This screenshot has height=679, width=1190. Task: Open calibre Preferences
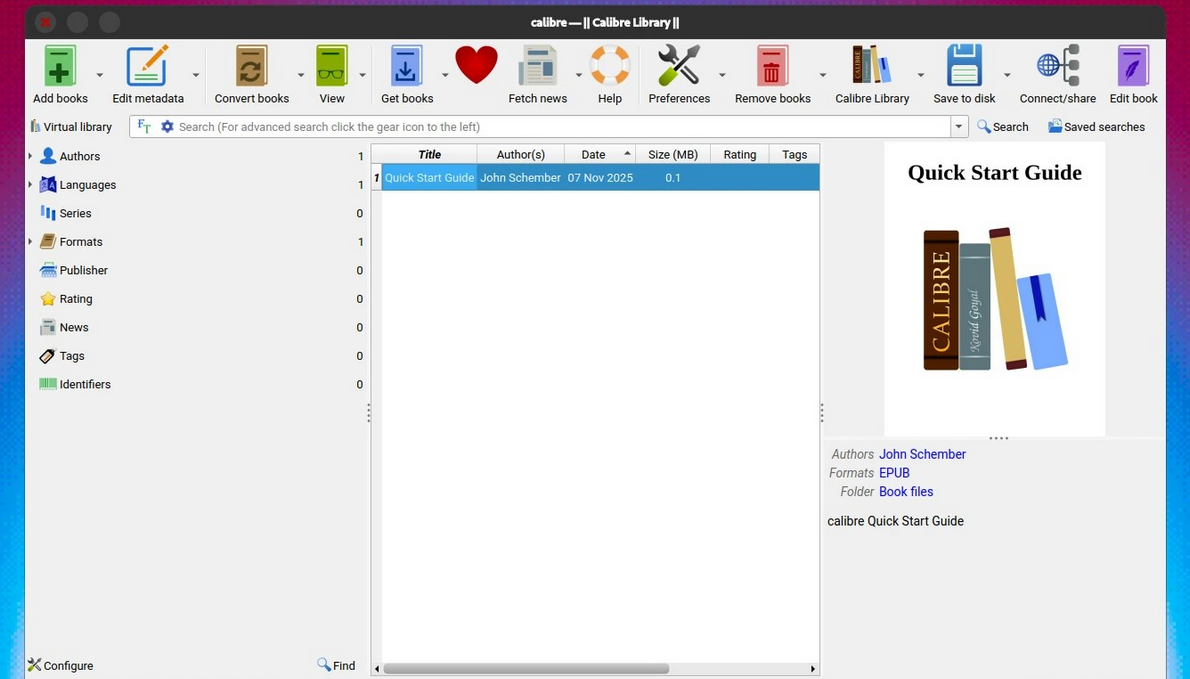tap(678, 68)
